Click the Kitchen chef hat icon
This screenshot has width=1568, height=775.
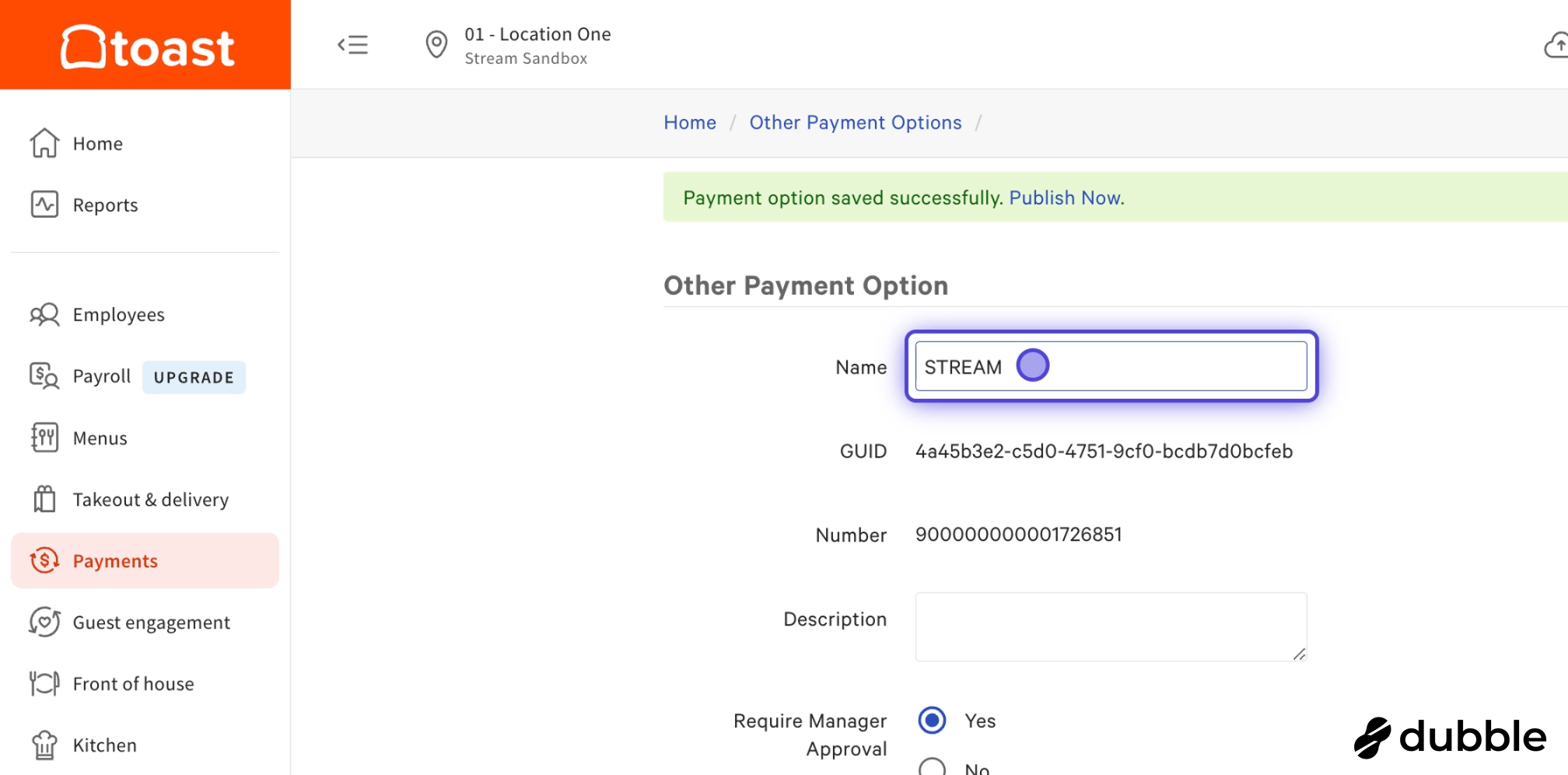coord(44,745)
